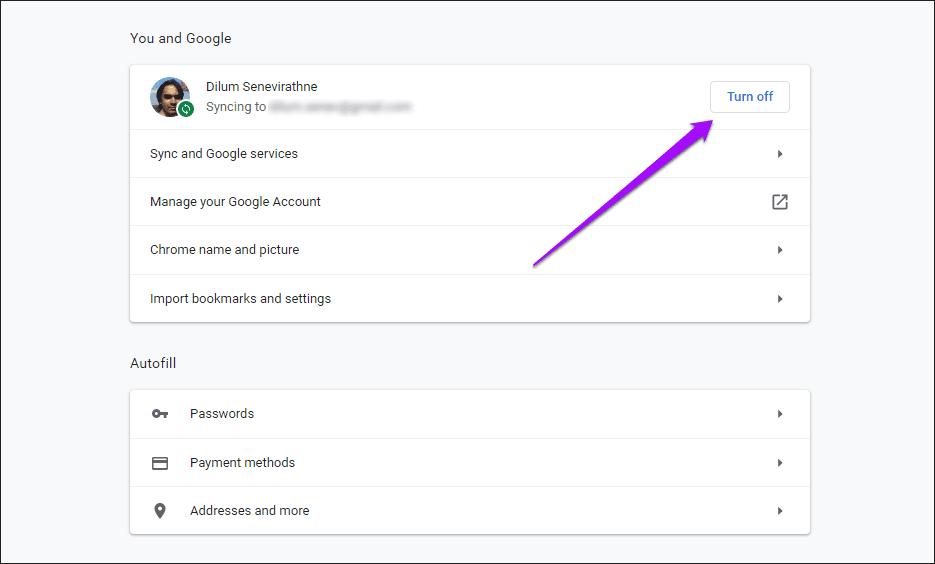Screen dimensions: 935x564
Task: Click the external link icon for Google Account
Action: [780, 202]
